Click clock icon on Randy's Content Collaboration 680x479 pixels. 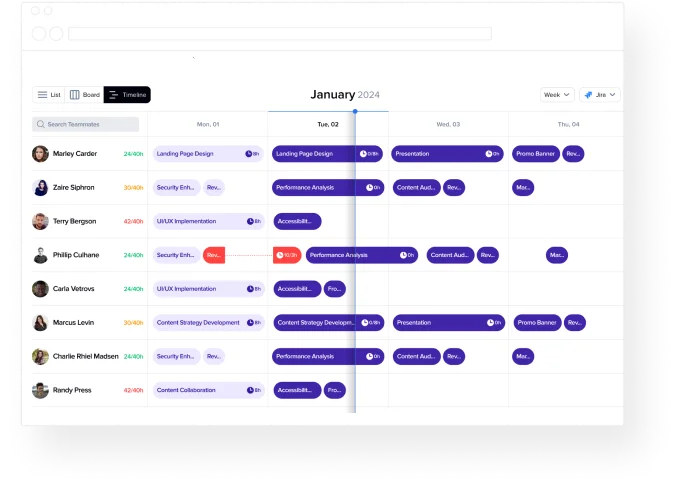(250, 390)
